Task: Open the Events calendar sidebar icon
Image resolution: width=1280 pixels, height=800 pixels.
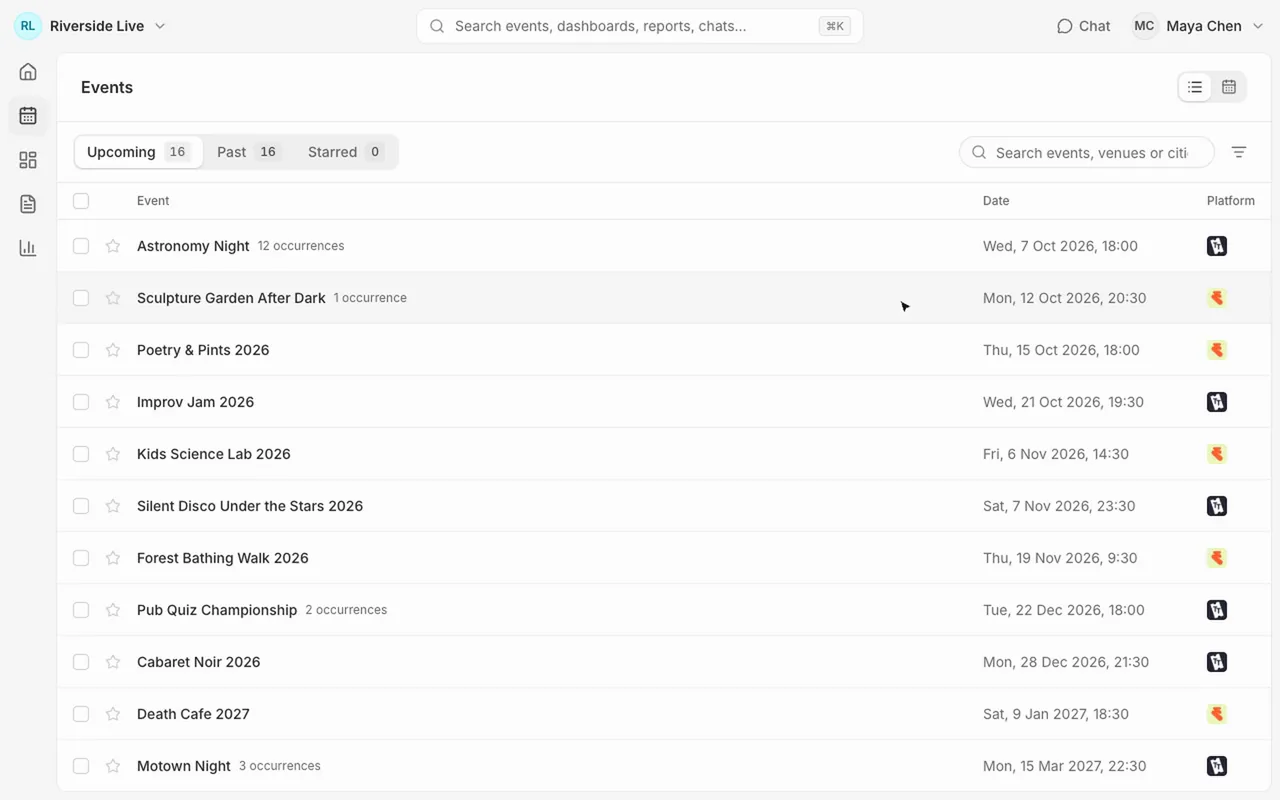Action: (28, 116)
